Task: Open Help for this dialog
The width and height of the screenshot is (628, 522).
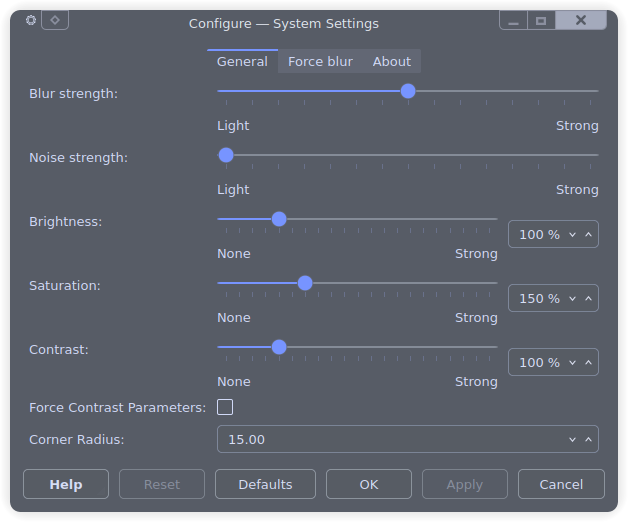Action: click(66, 484)
